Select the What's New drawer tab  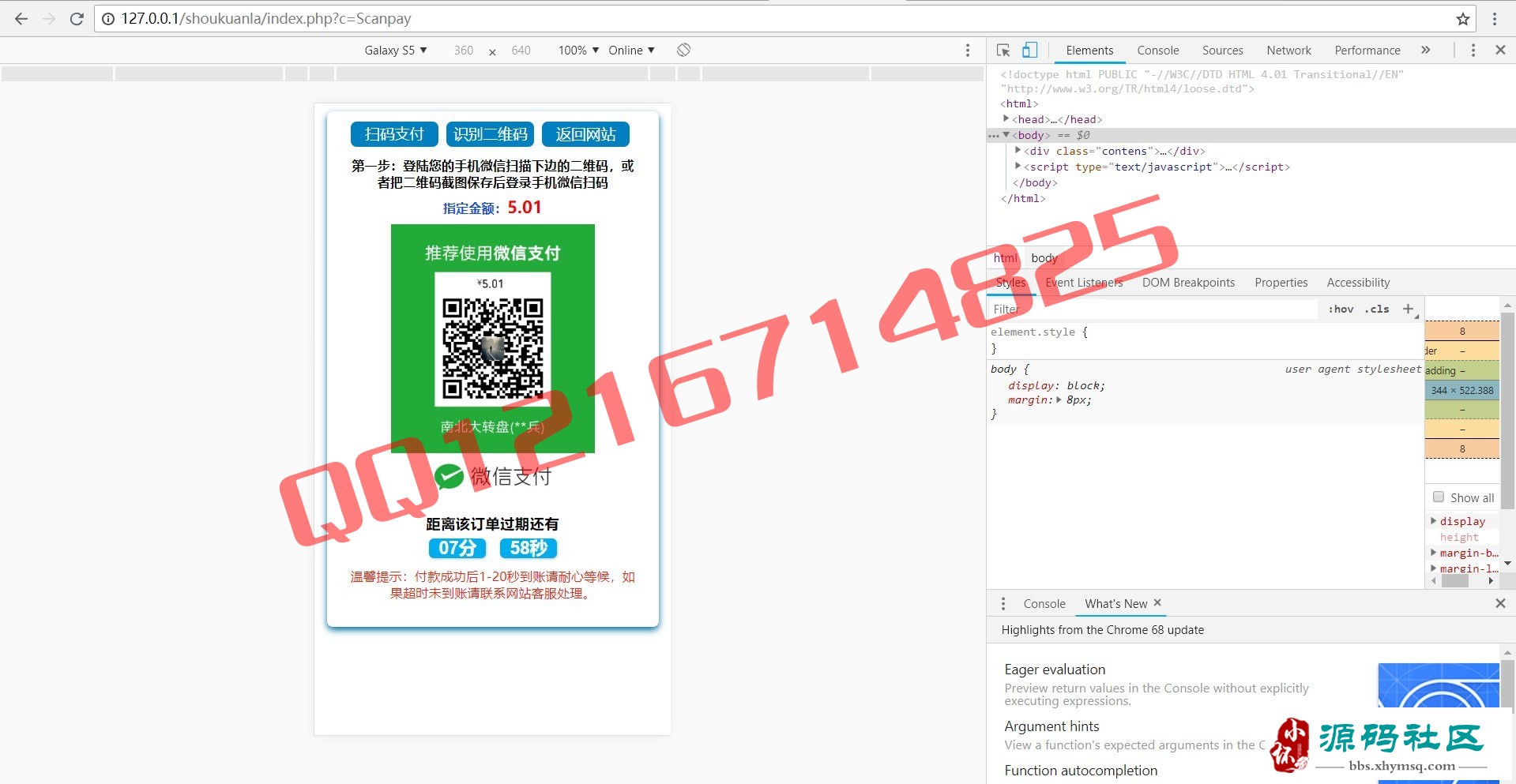1115,603
